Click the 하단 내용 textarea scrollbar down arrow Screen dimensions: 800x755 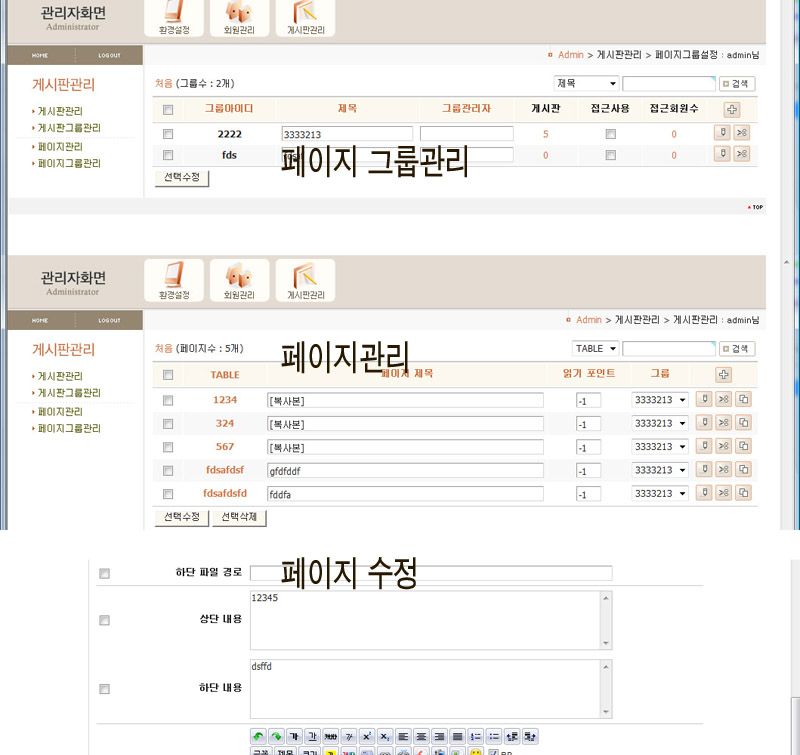coord(606,712)
